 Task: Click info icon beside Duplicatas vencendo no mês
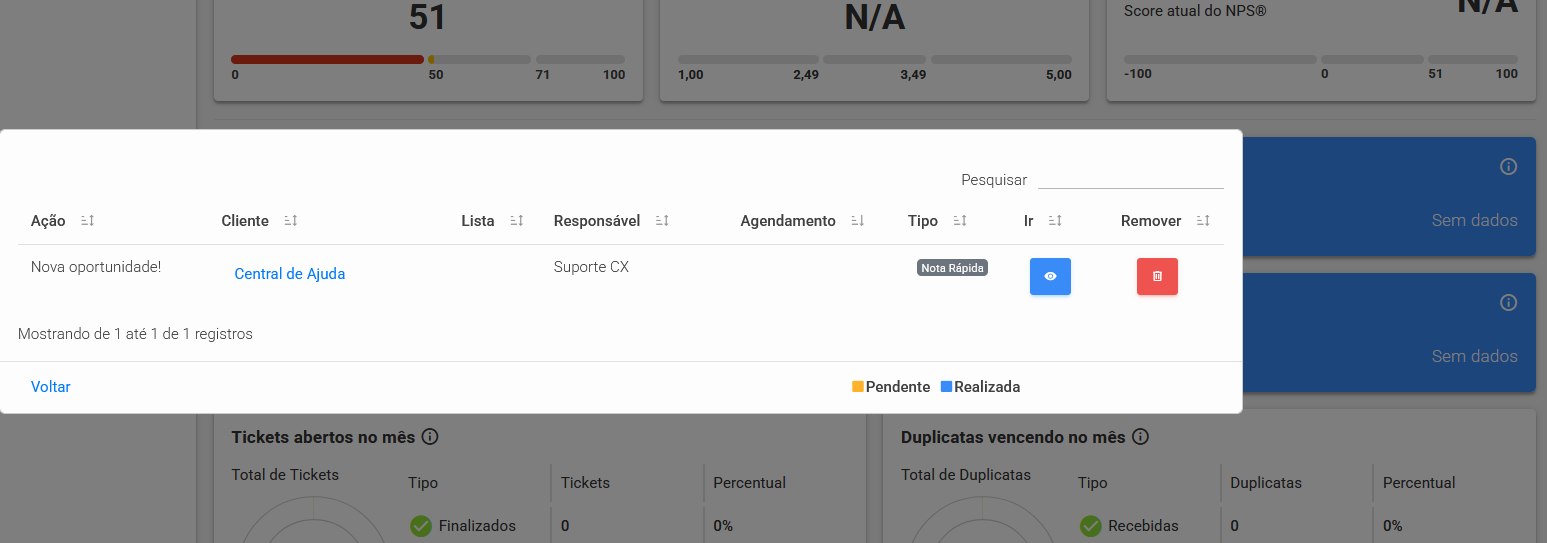pyautogui.click(x=1141, y=437)
